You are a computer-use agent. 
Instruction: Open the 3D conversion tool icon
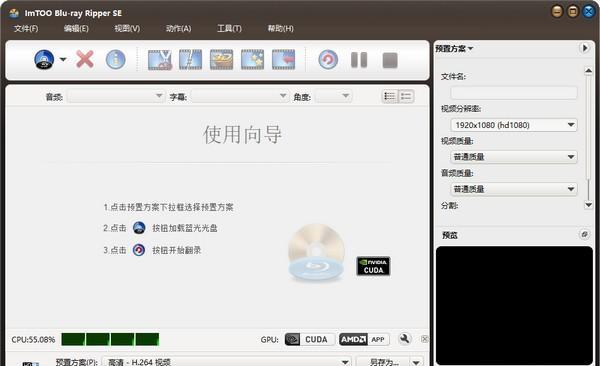(x=222, y=60)
